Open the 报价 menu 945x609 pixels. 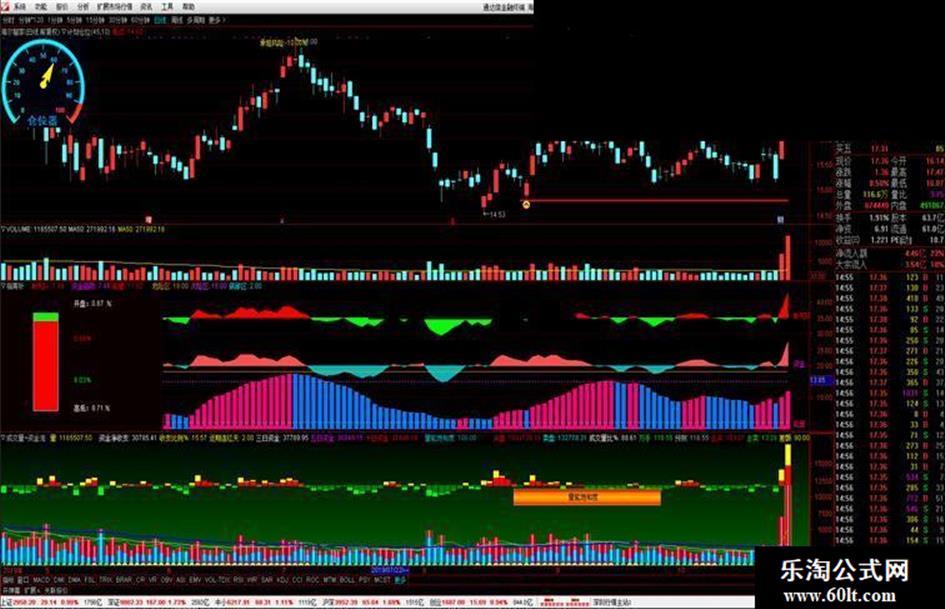(62, 7)
